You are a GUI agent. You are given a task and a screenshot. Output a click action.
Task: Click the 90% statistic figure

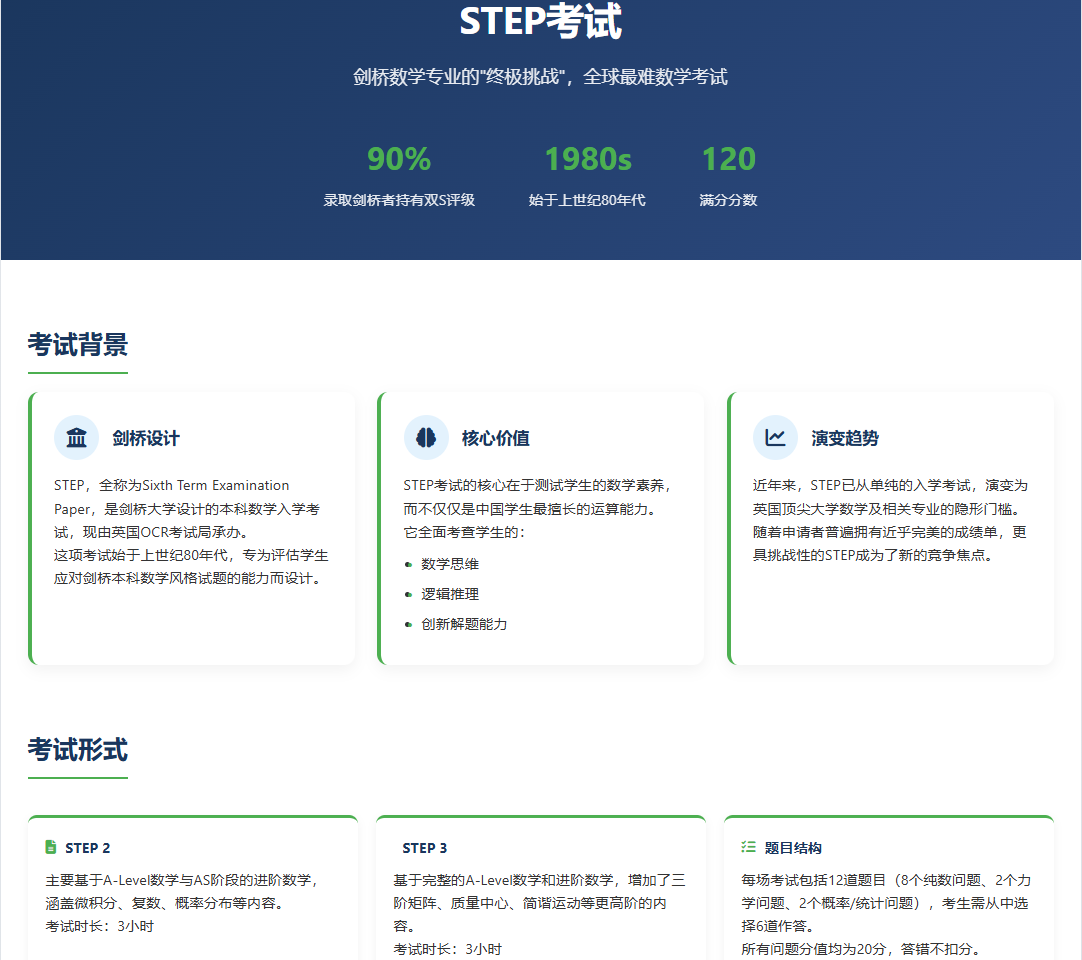tap(399, 159)
